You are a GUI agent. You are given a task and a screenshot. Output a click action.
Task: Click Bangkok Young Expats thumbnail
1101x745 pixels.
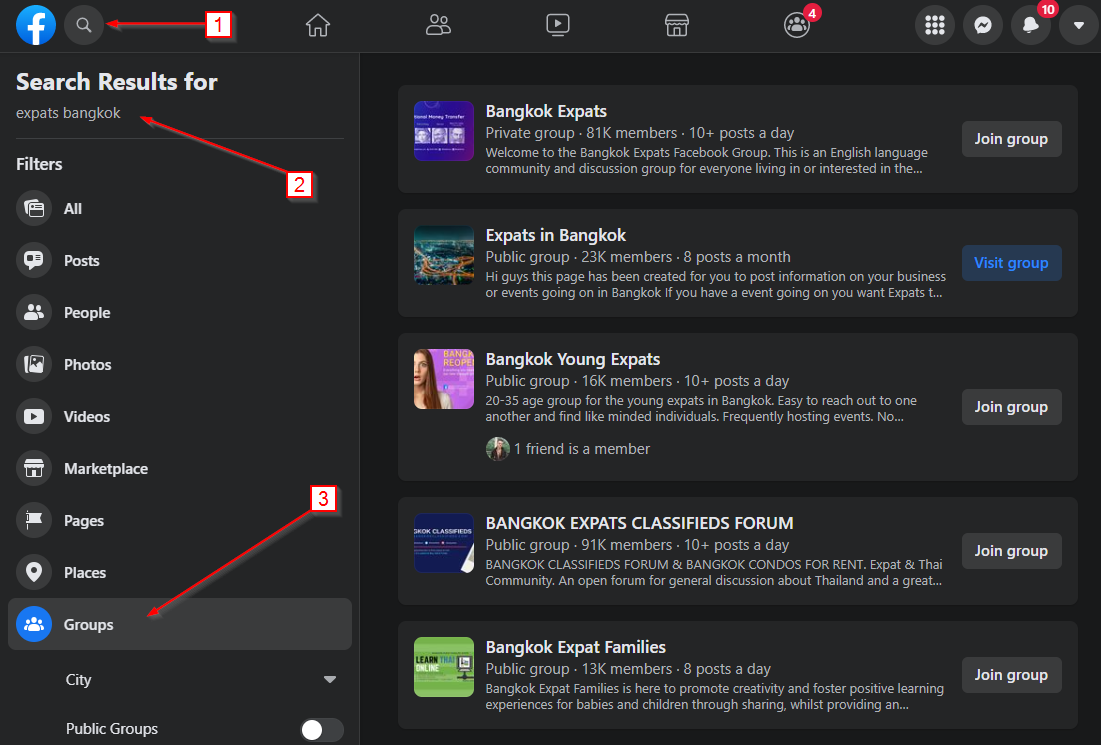point(444,379)
